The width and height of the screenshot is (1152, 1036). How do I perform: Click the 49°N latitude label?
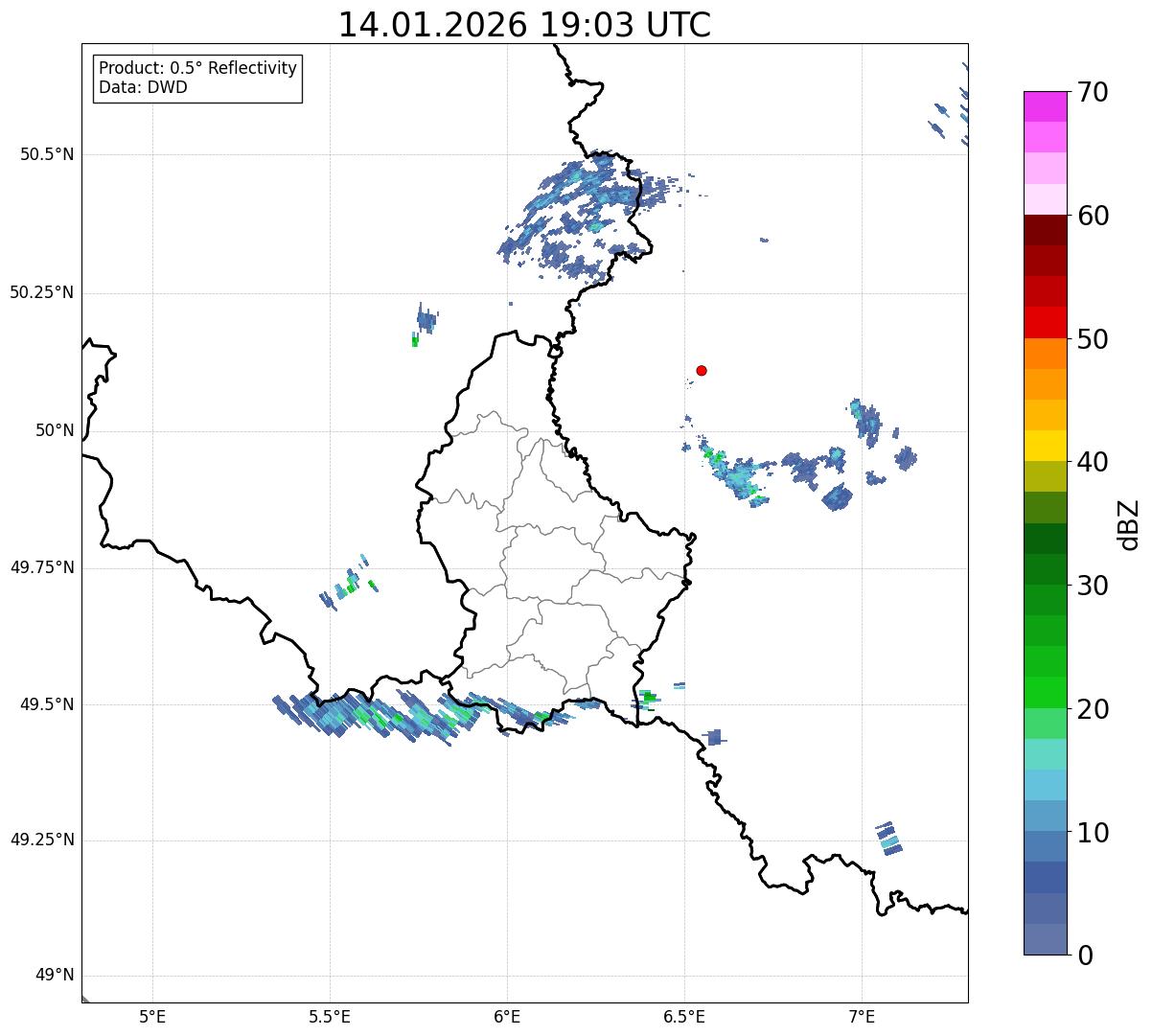[x=55, y=976]
